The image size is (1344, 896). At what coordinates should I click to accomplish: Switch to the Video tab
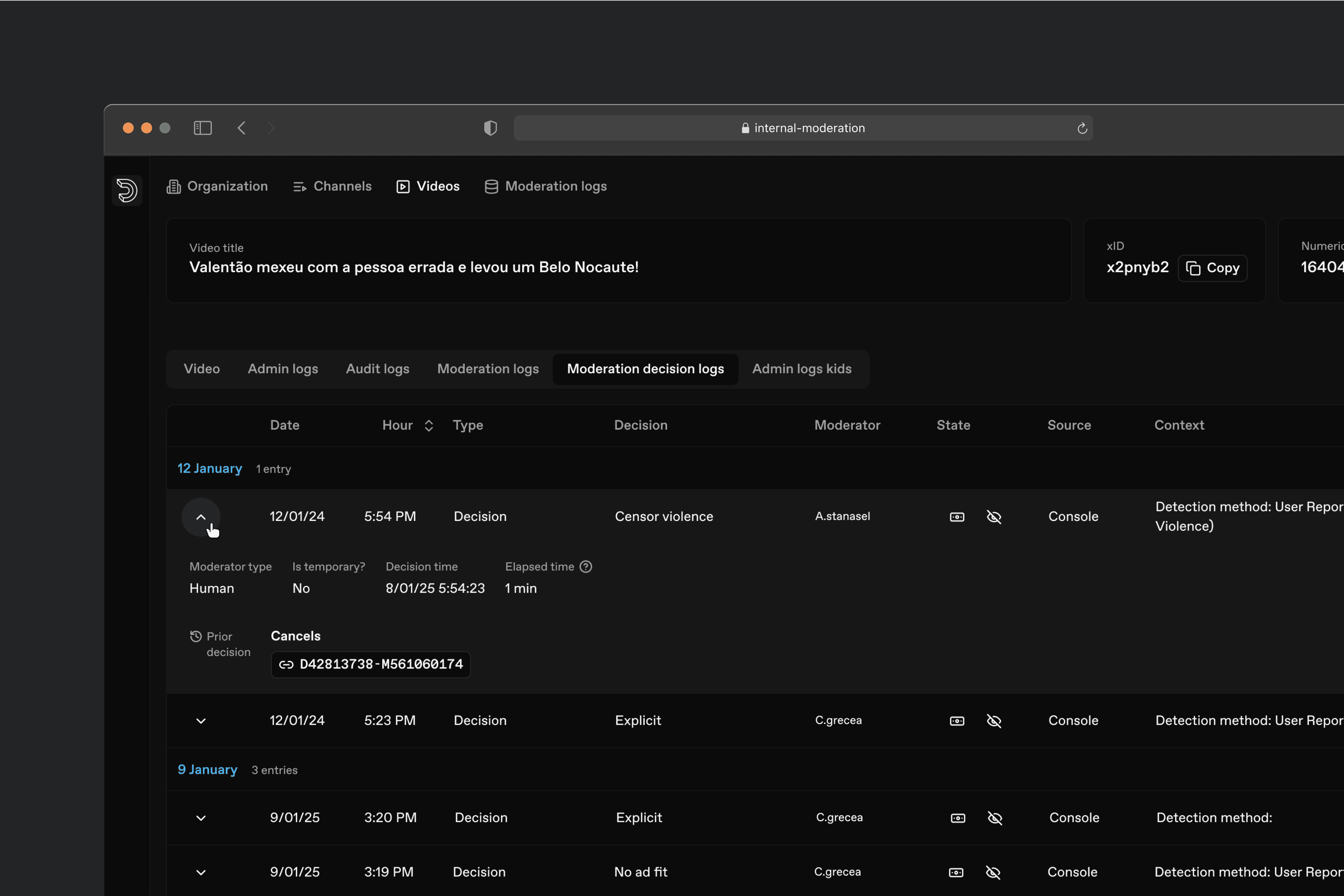(x=202, y=369)
